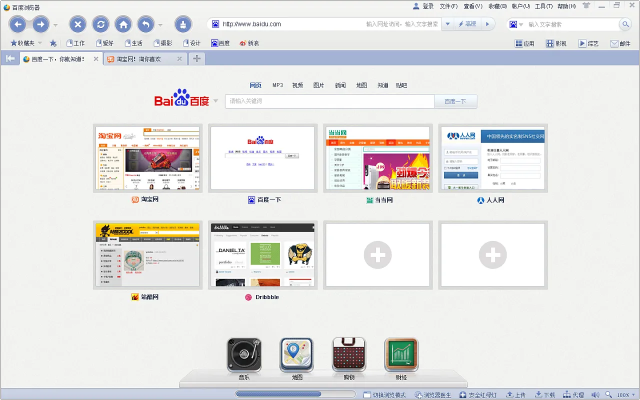
Task: Open the Finance chart app in dock
Action: tap(401, 356)
